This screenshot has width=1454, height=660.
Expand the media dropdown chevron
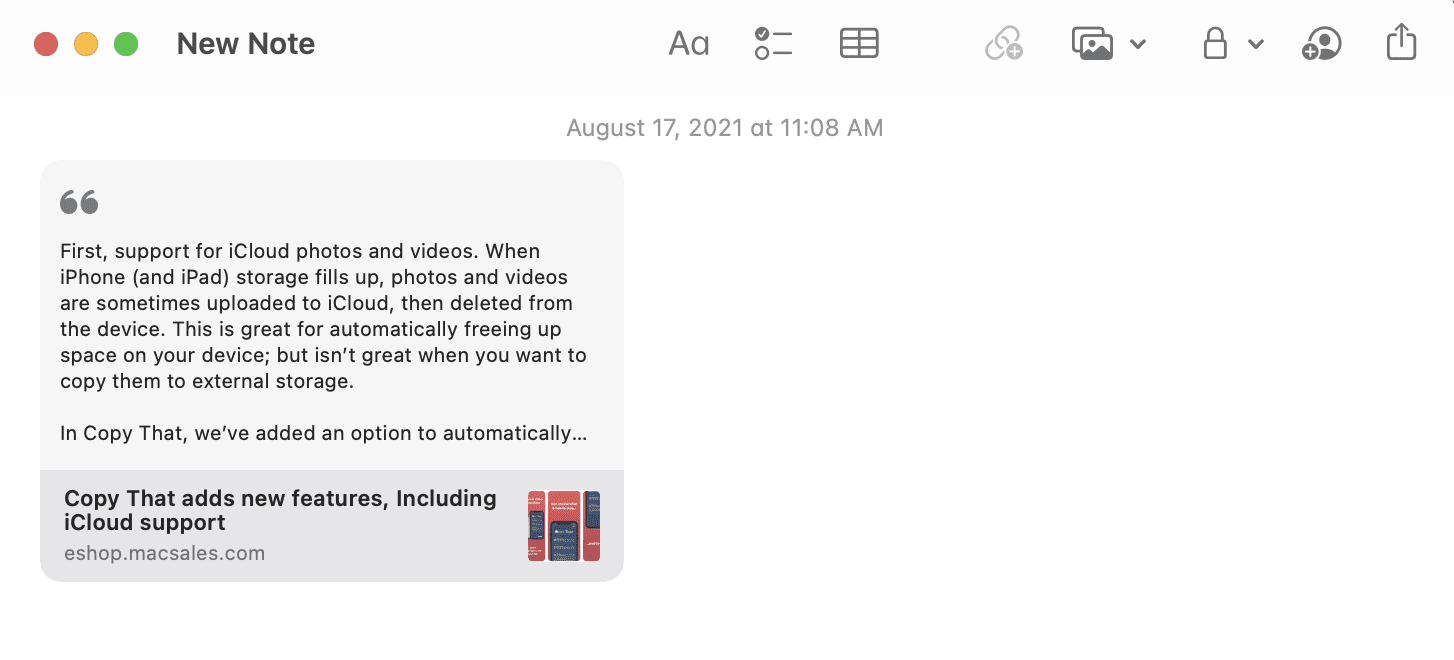coord(1138,44)
